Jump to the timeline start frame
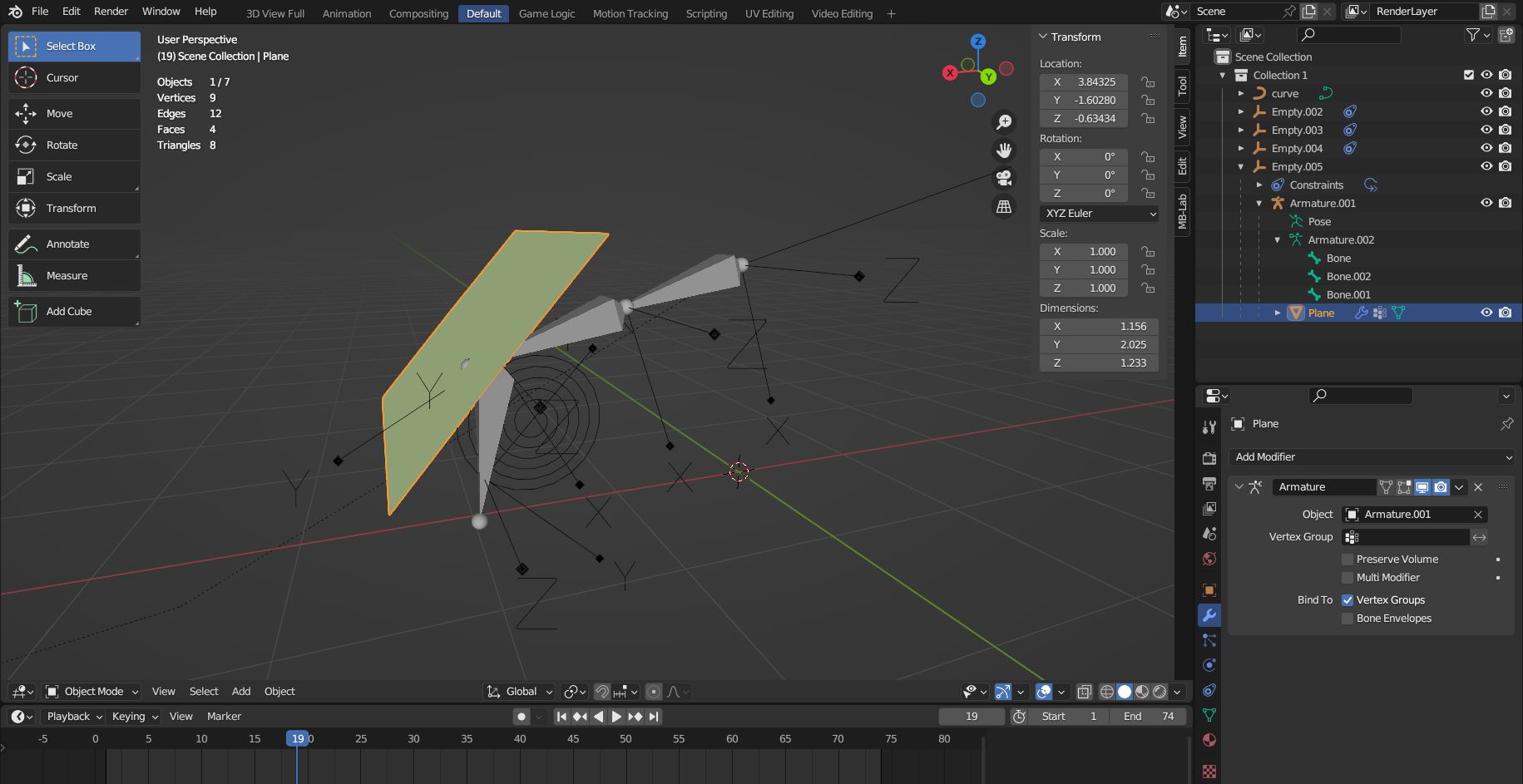The image size is (1523, 784). [561, 716]
